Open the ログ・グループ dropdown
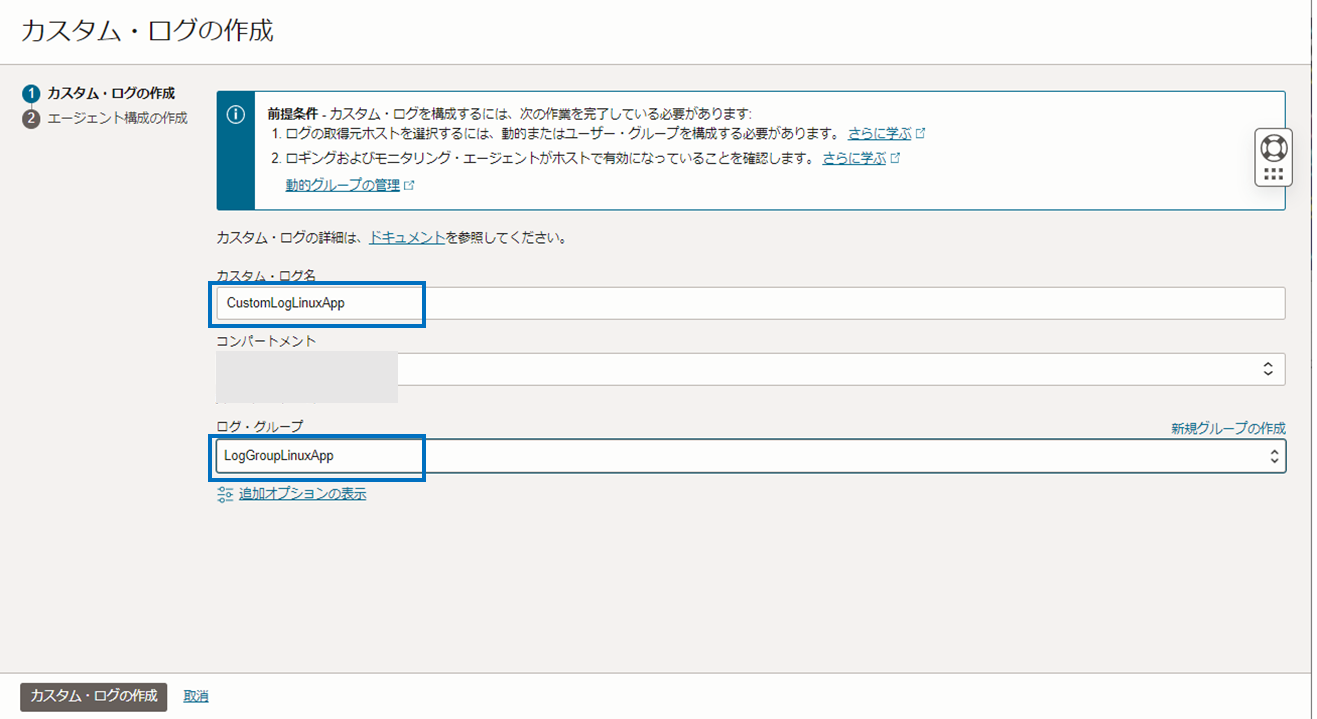 (751, 456)
